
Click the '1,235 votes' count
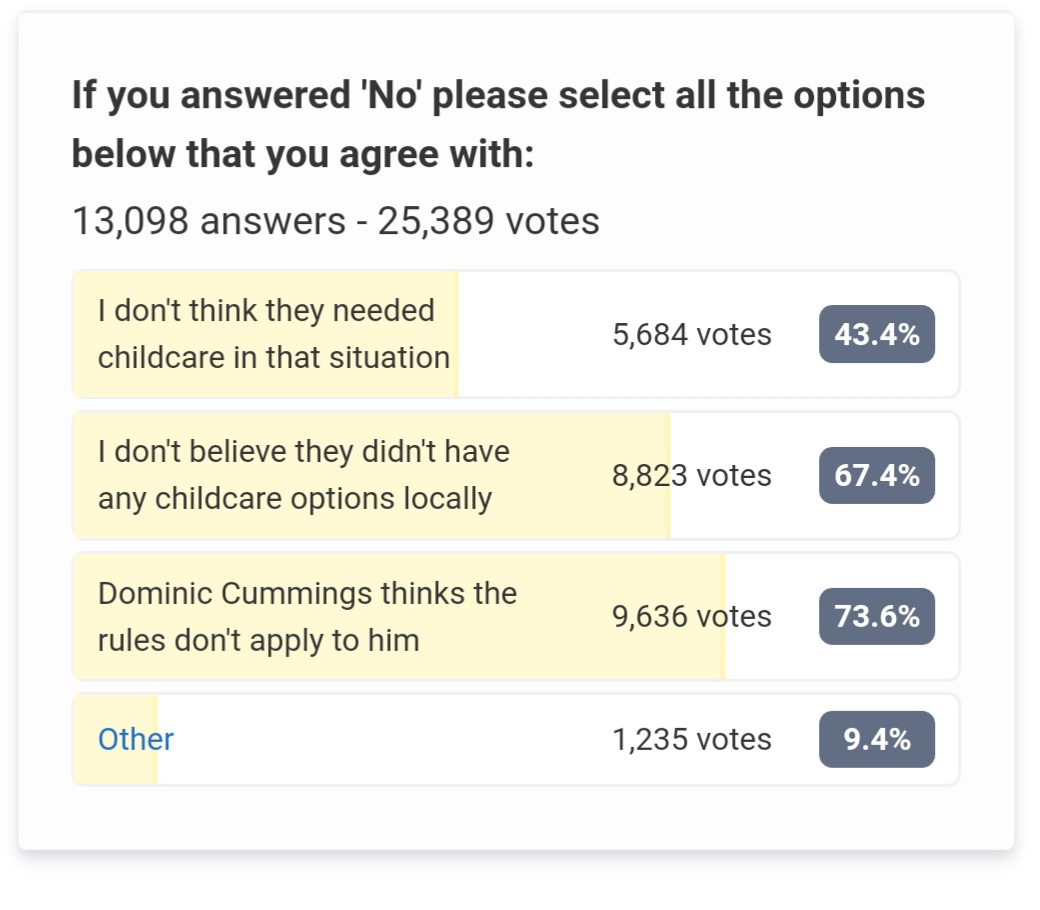[692, 740]
